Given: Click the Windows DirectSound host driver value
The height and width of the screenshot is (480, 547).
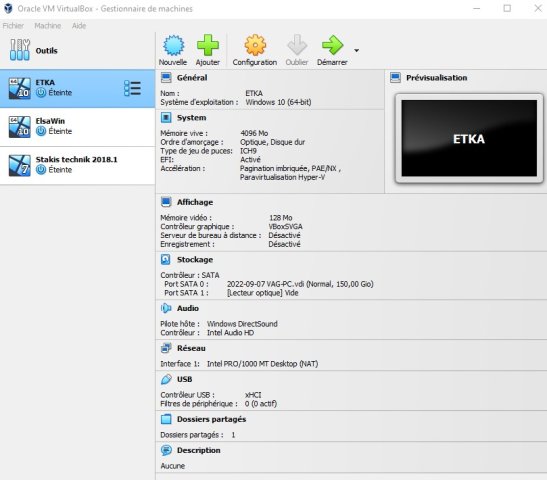Looking at the screenshot, I should (242, 324).
